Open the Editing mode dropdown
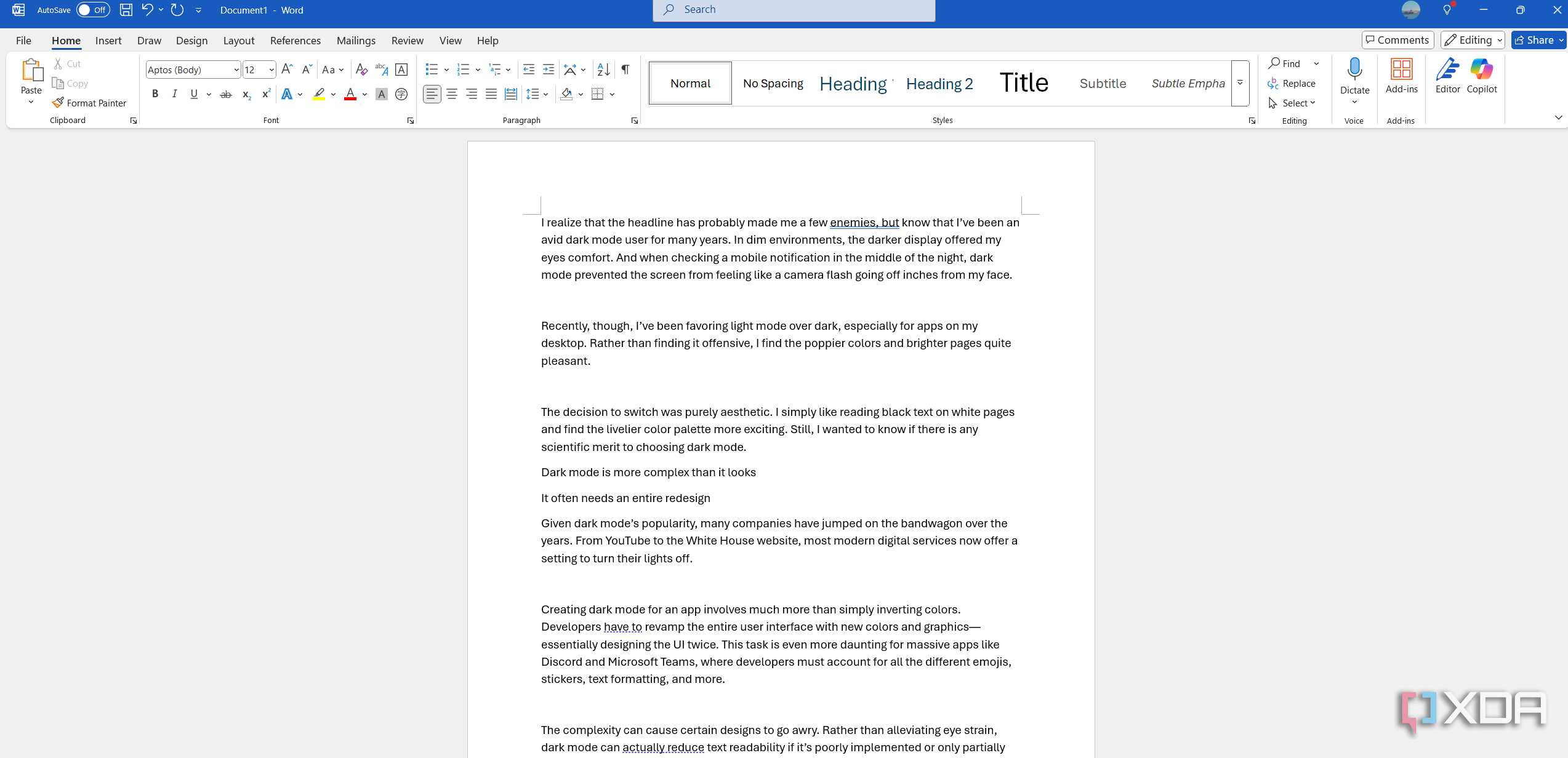The image size is (1568, 758). (1473, 40)
